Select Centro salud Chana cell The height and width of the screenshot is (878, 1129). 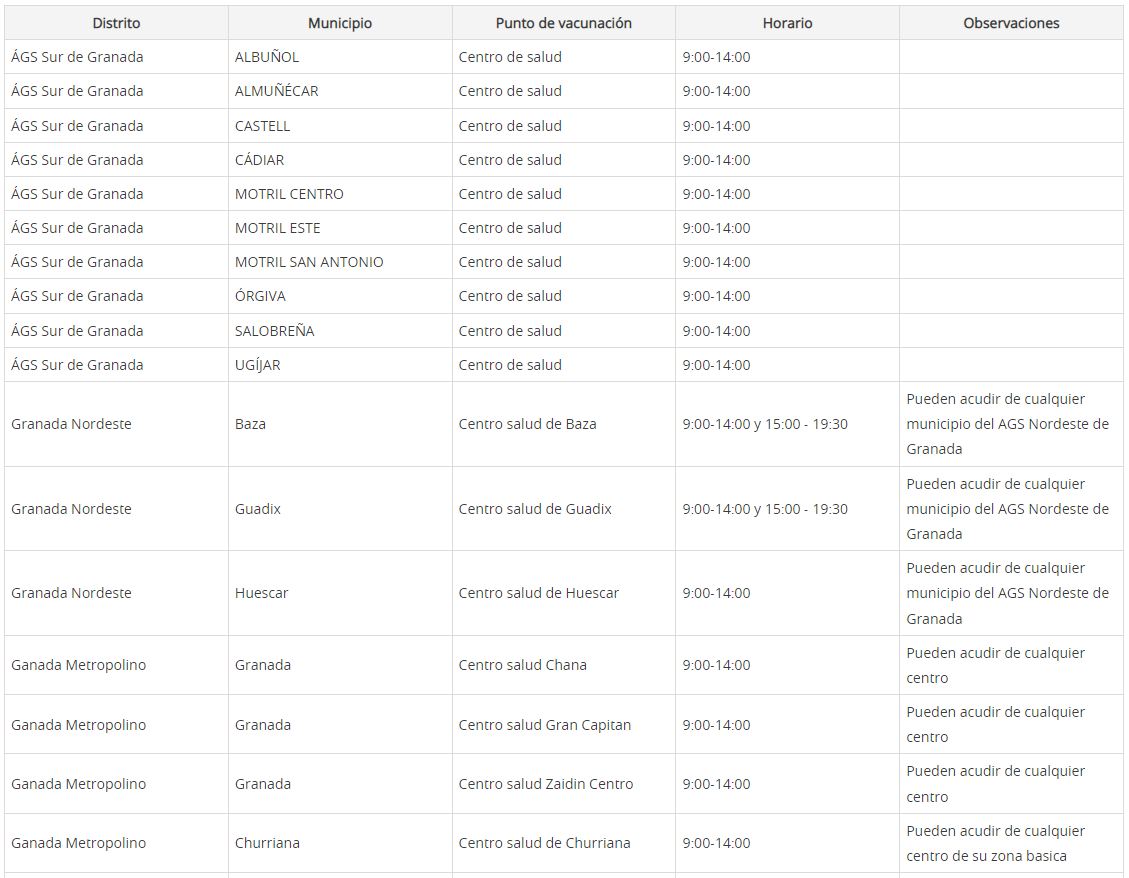(x=523, y=665)
